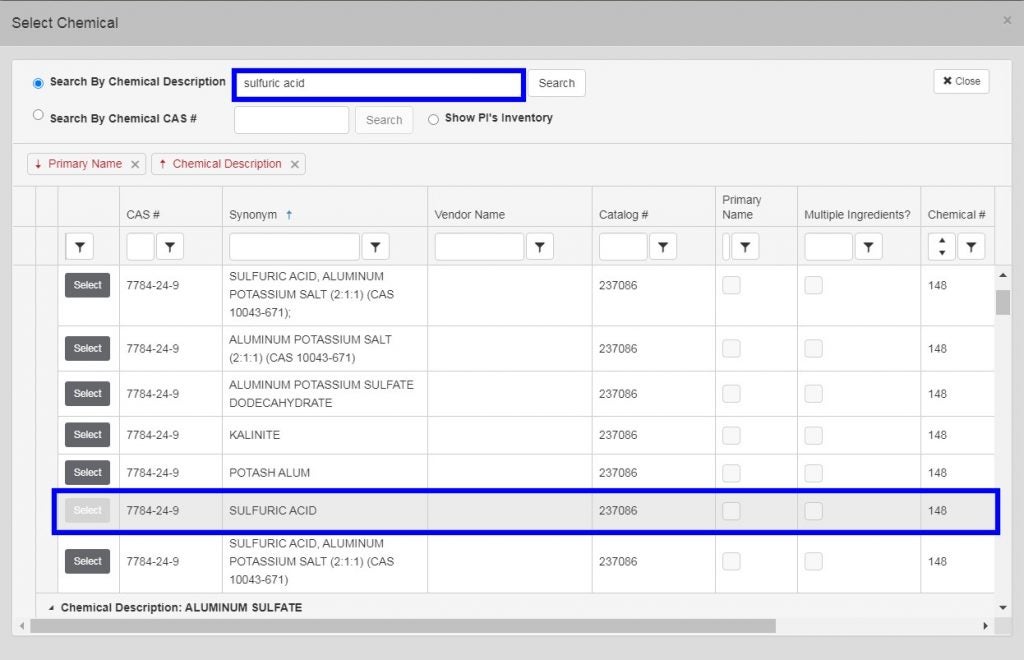
Task: Focus the Vendor Name column filter text box
Action: (479, 247)
